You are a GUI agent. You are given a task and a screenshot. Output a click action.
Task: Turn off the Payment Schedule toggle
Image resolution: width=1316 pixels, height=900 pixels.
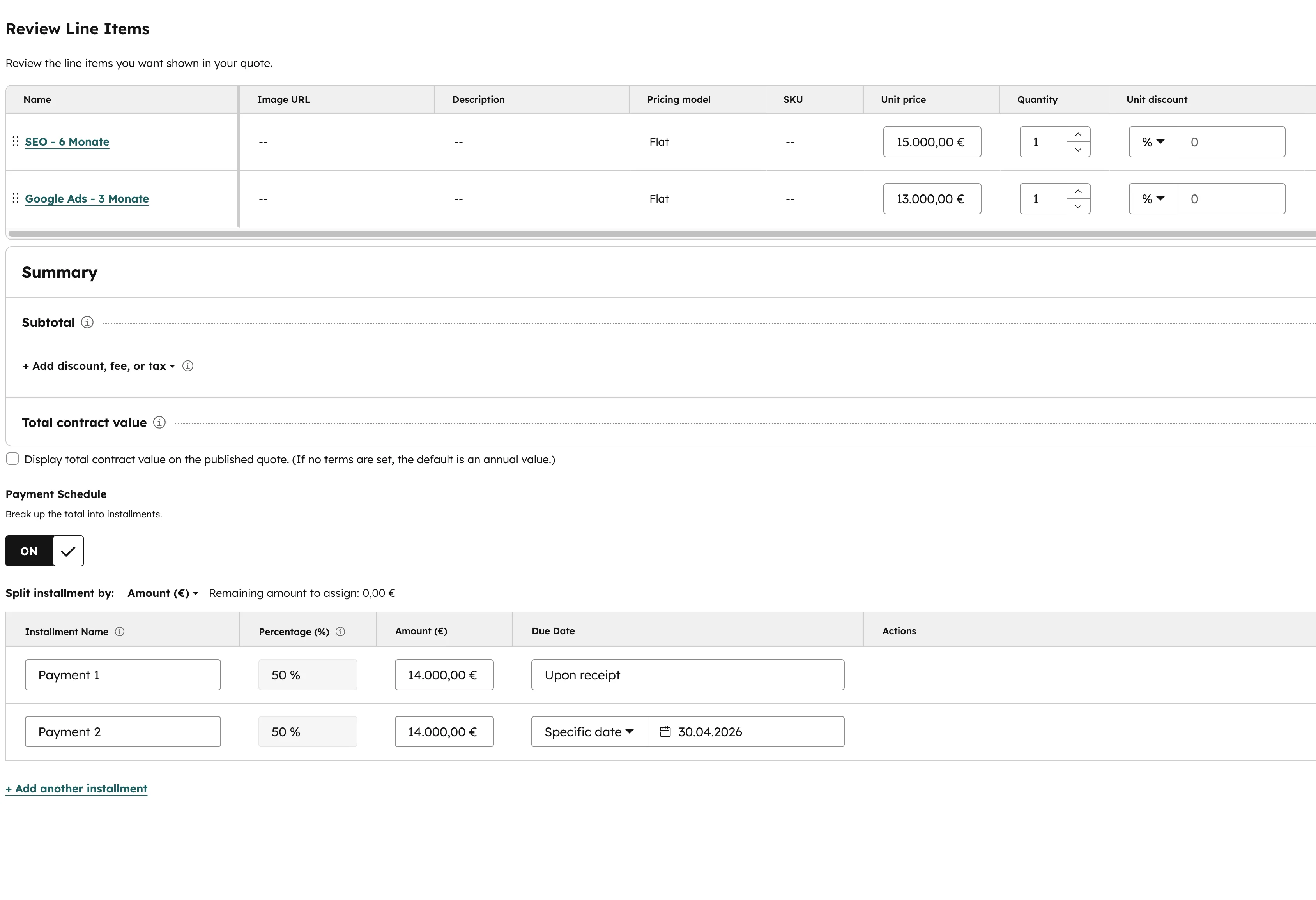click(44, 550)
